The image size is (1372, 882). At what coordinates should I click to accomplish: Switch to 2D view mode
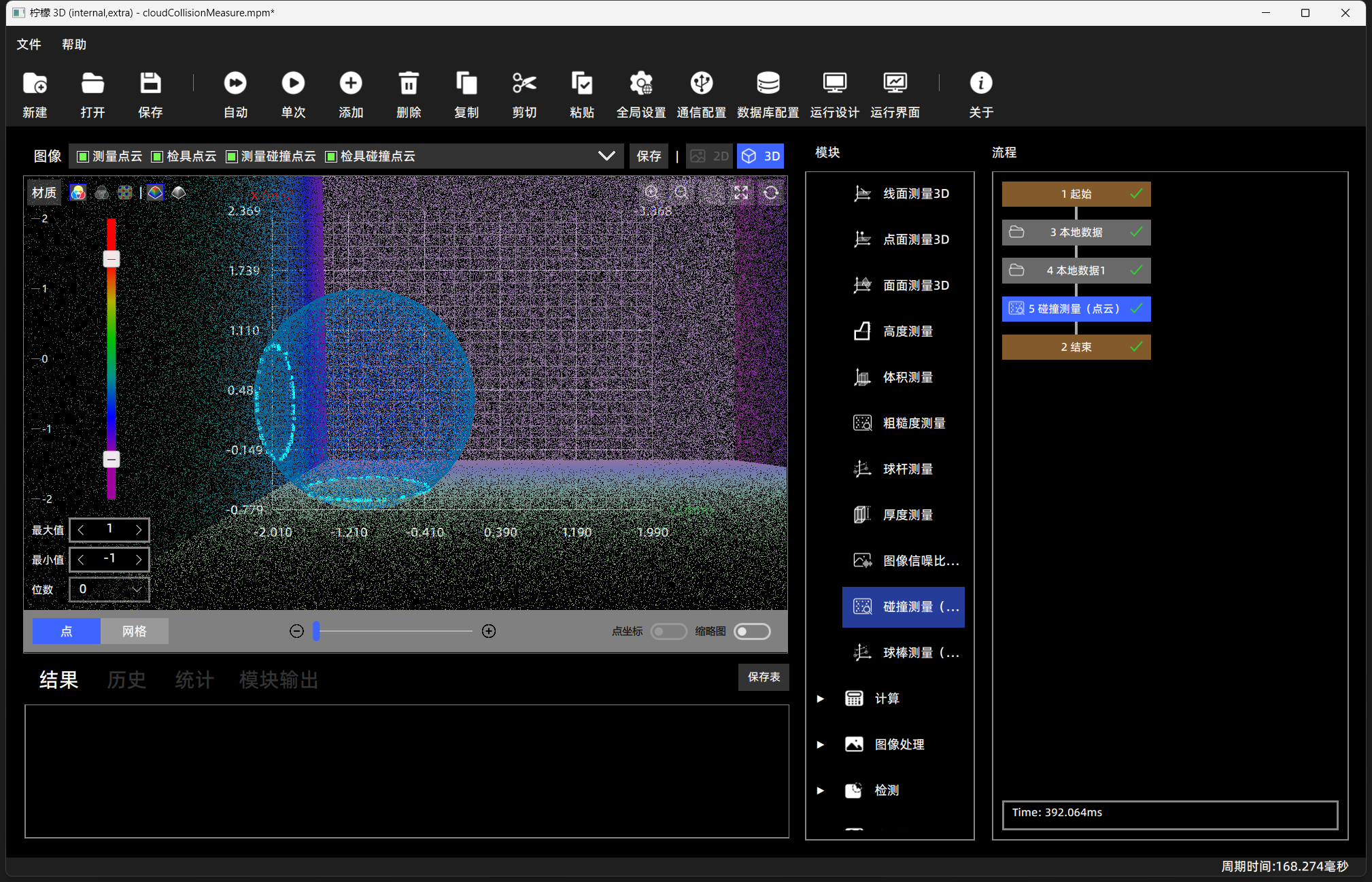(710, 156)
